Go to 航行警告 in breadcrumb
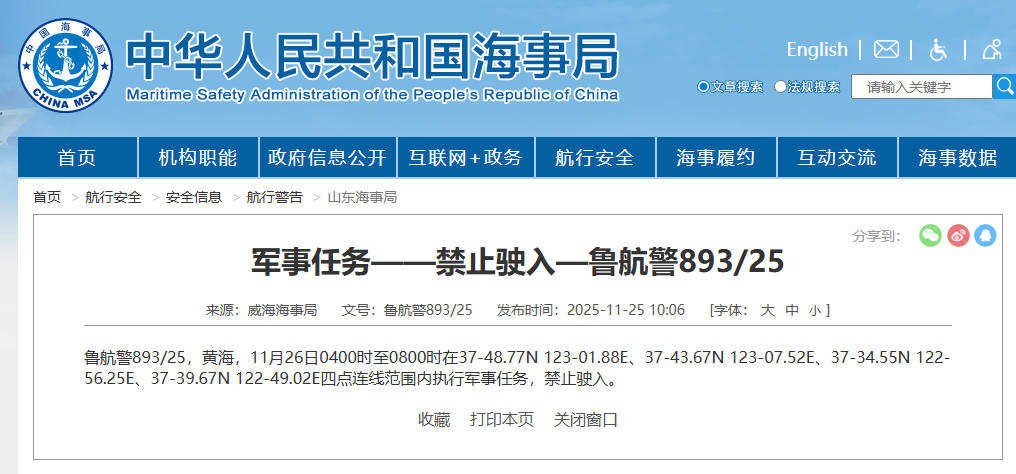Screen dimensions: 1016x474 point(274,197)
